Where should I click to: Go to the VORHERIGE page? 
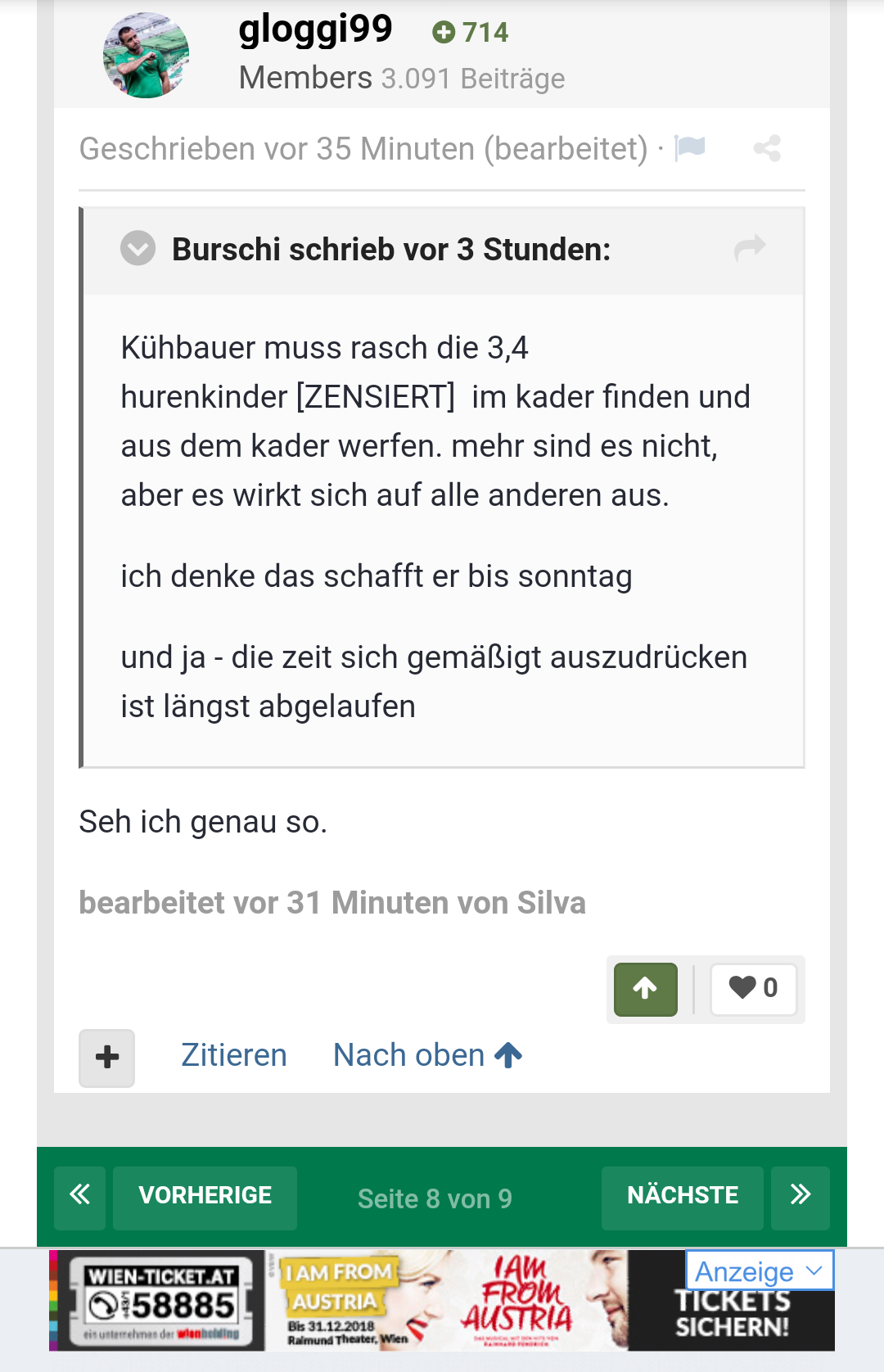[205, 1197]
